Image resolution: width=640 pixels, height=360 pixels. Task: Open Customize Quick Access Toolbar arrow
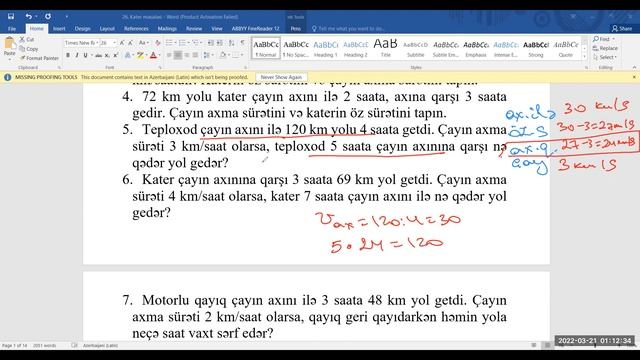pyautogui.click(x=66, y=17)
